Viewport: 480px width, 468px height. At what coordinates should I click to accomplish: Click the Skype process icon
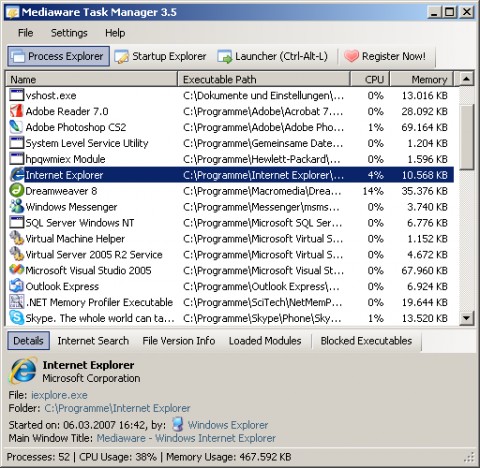[x=16, y=318]
